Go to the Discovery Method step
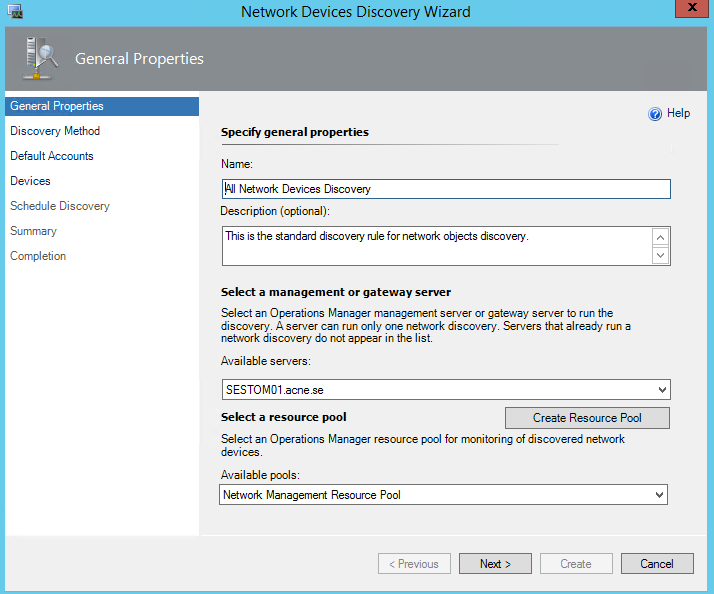This screenshot has height=594, width=714. pyautogui.click(x=55, y=131)
